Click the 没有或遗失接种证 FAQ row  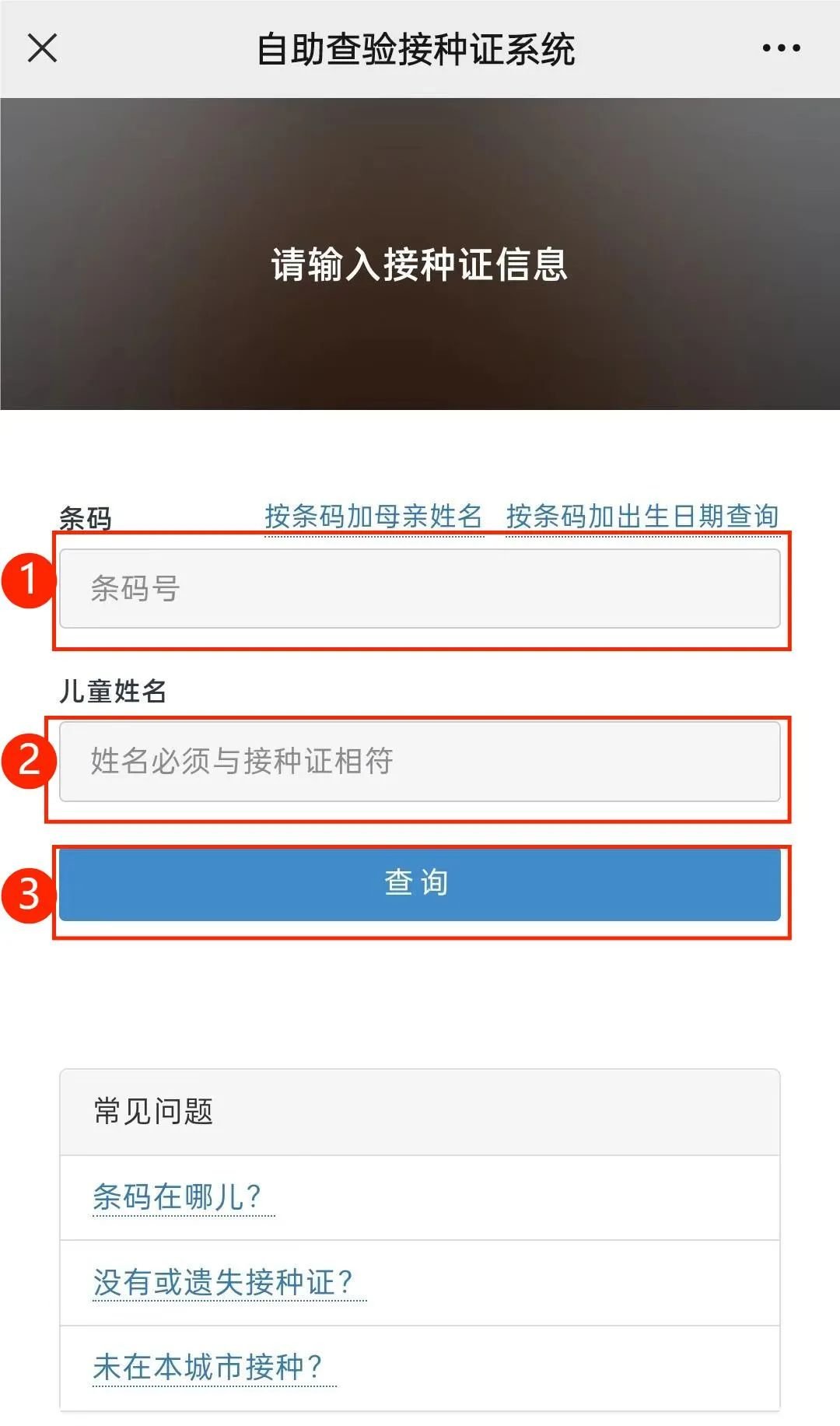420,1283
